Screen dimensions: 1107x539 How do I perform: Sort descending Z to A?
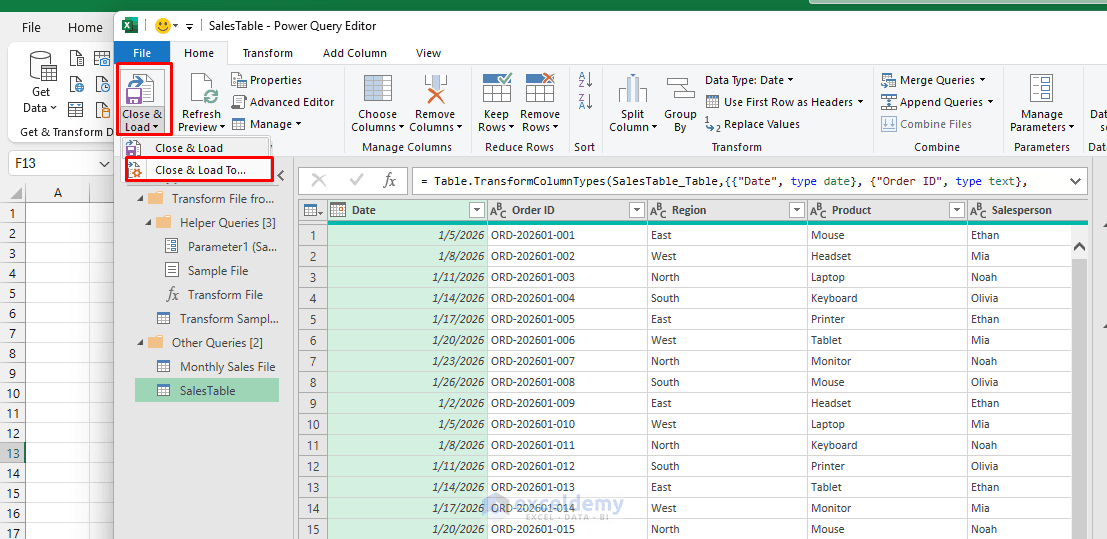585,101
